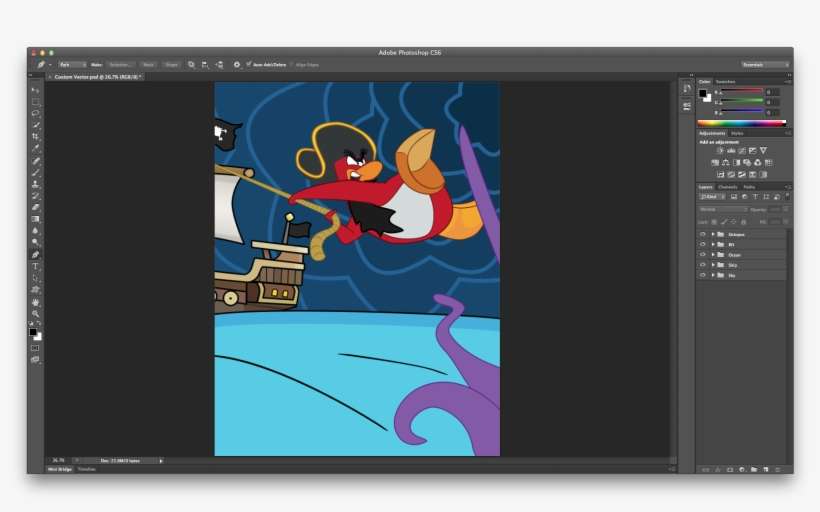The image size is (820, 512).
Task: Expand the Bit layer group
Action: tap(713, 244)
